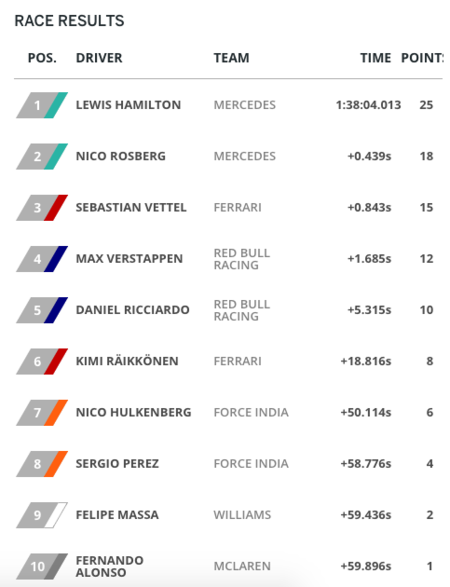Click position 7 orange Force India badge
This screenshot has height=587, width=450.
tap(42, 413)
